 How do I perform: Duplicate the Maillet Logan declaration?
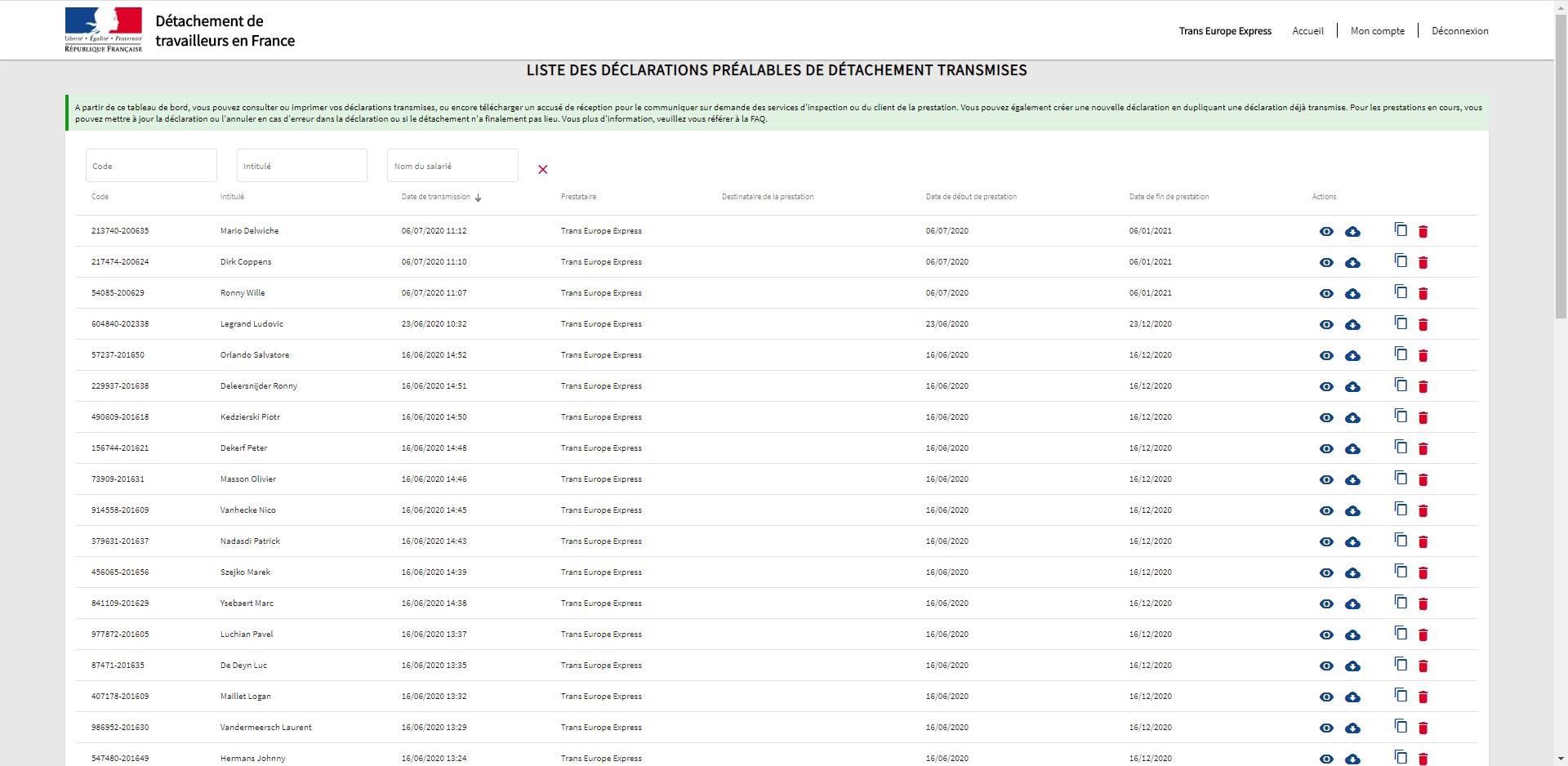(x=1401, y=695)
